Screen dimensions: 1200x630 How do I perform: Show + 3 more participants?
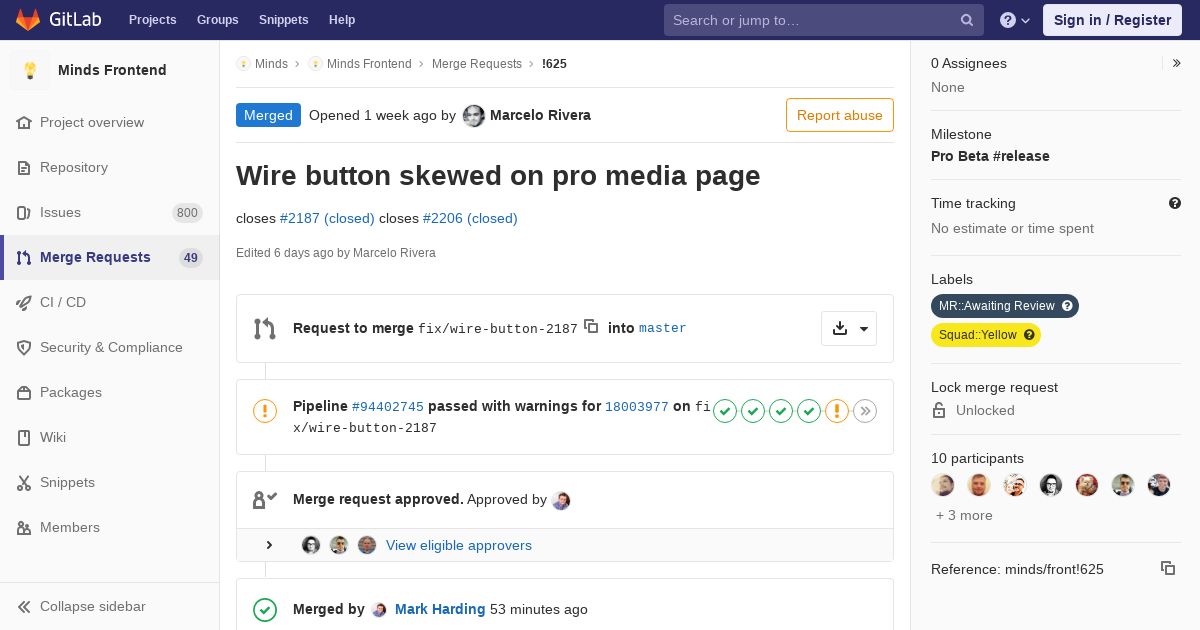(x=964, y=515)
